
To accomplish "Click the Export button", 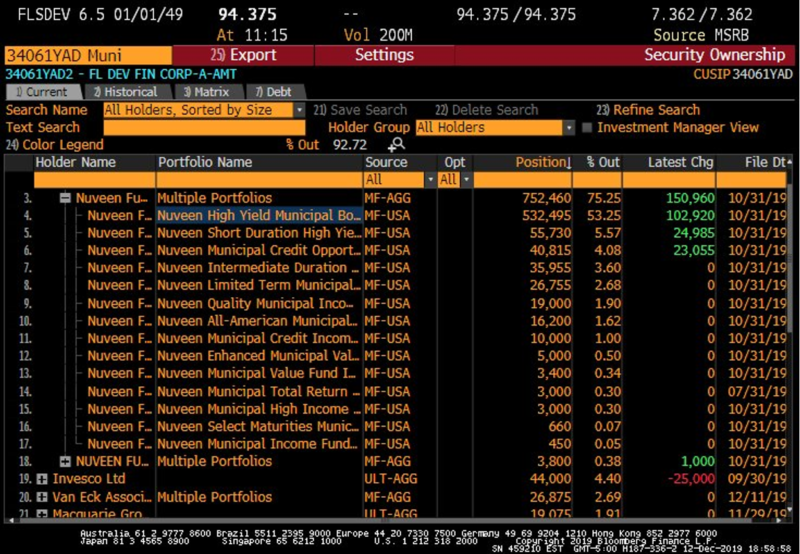I will tap(243, 55).
